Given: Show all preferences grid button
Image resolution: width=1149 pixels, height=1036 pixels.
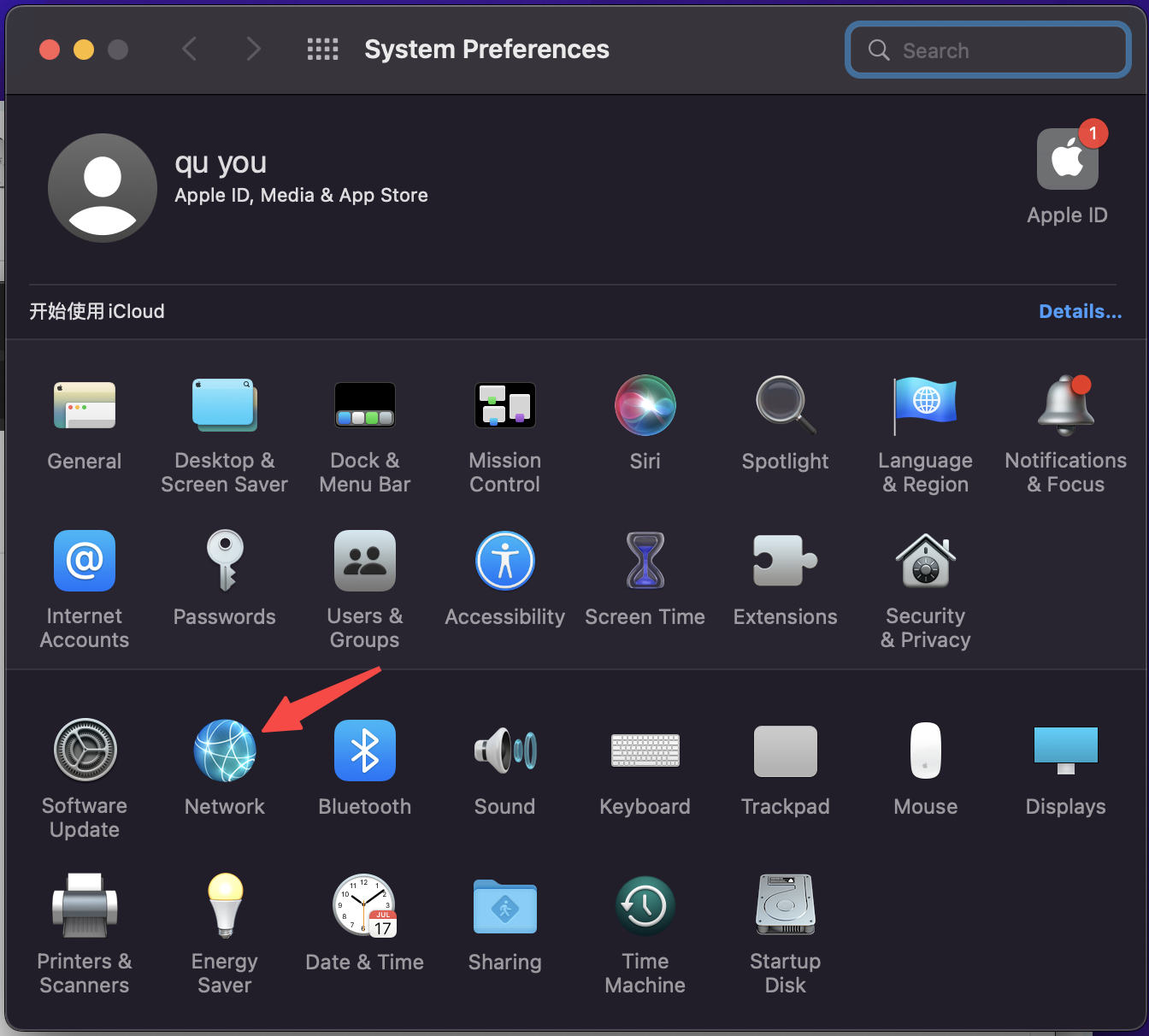Looking at the screenshot, I should (x=323, y=50).
